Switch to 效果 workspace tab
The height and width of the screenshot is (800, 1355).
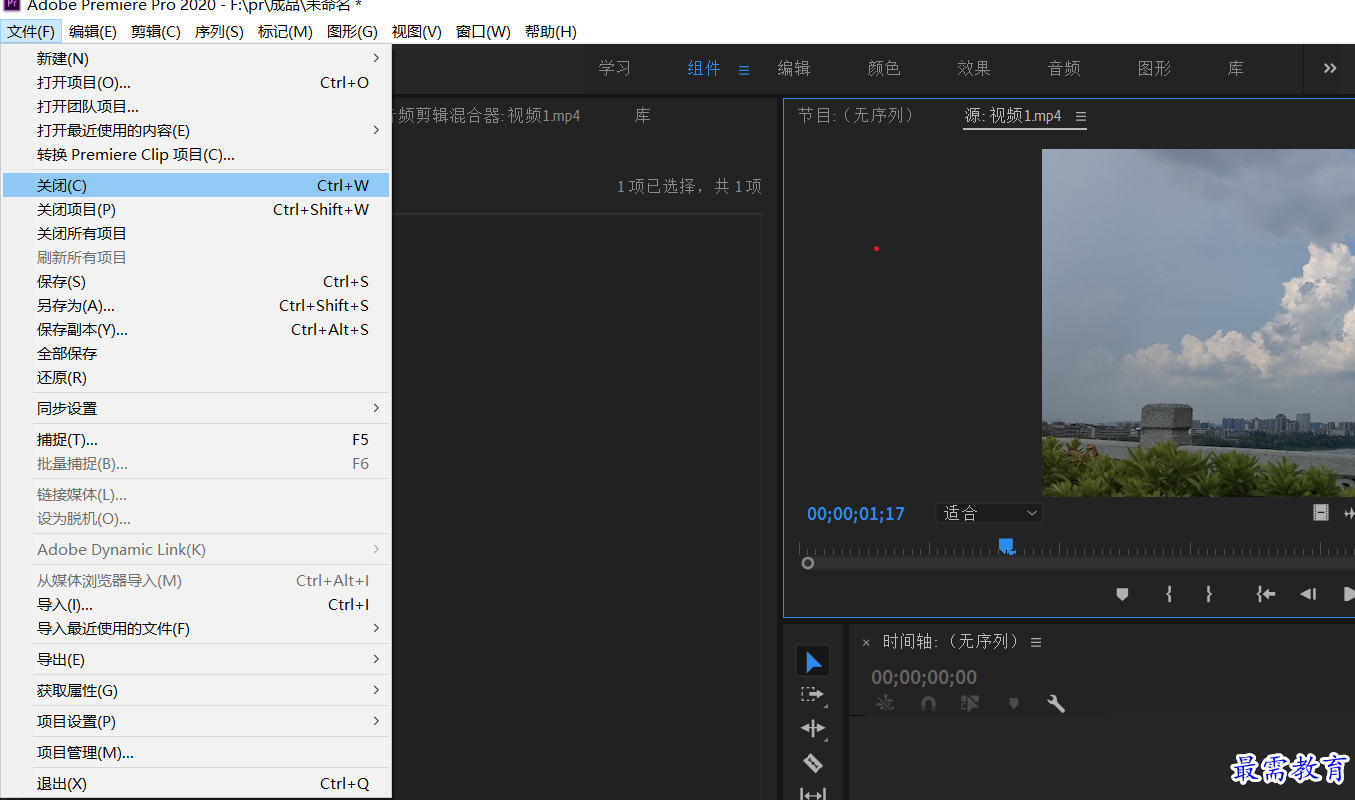974,68
